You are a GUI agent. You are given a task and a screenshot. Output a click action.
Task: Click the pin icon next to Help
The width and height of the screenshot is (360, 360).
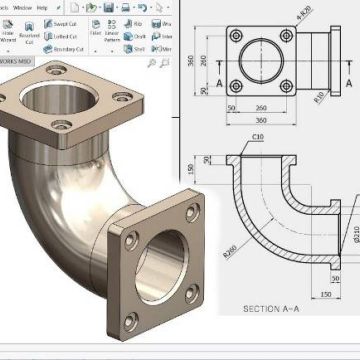point(59,7)
